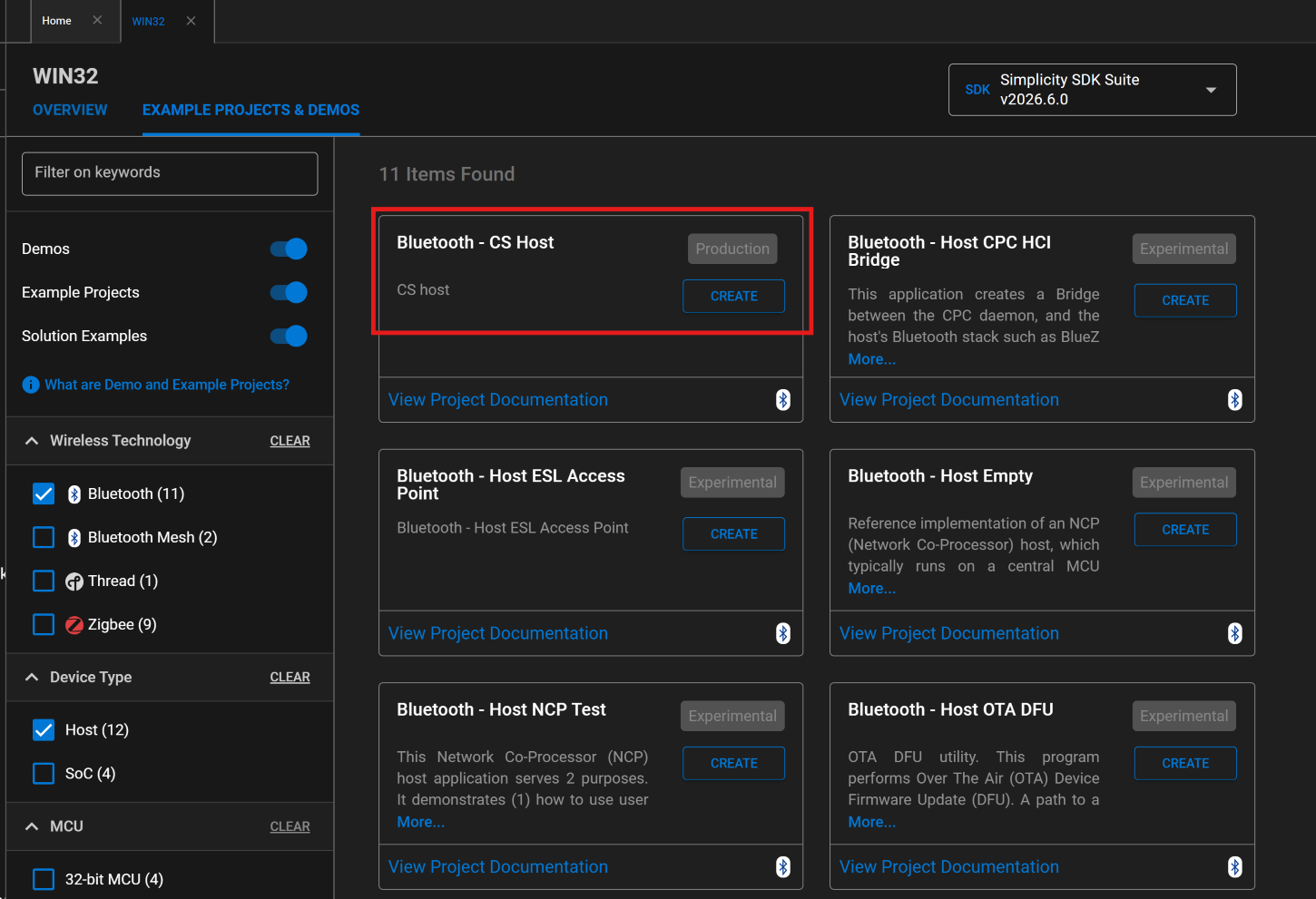Uncheck the Host (12) checkbox
The width and height of the screenshot is (1316, 899).
tap(44, 729)
